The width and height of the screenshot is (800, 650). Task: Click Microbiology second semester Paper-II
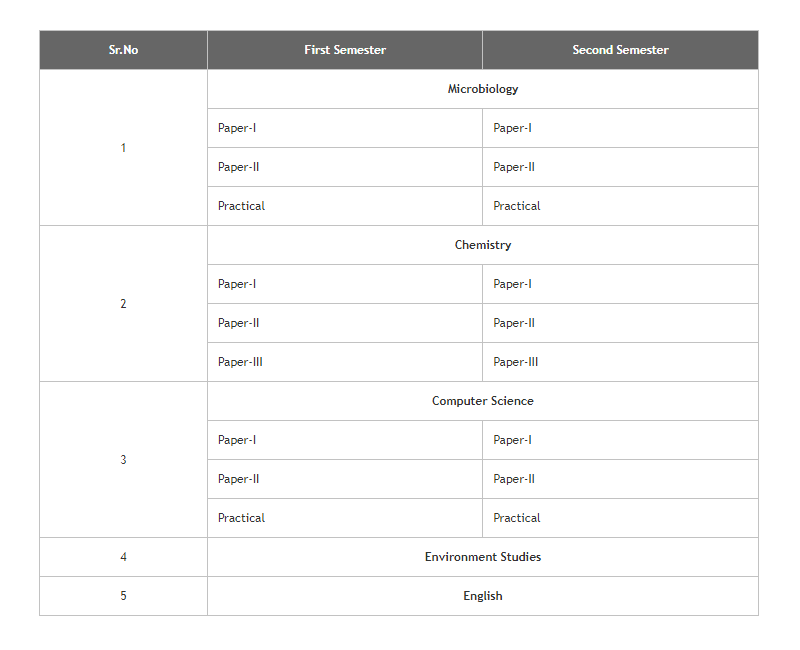click(514, 167)
